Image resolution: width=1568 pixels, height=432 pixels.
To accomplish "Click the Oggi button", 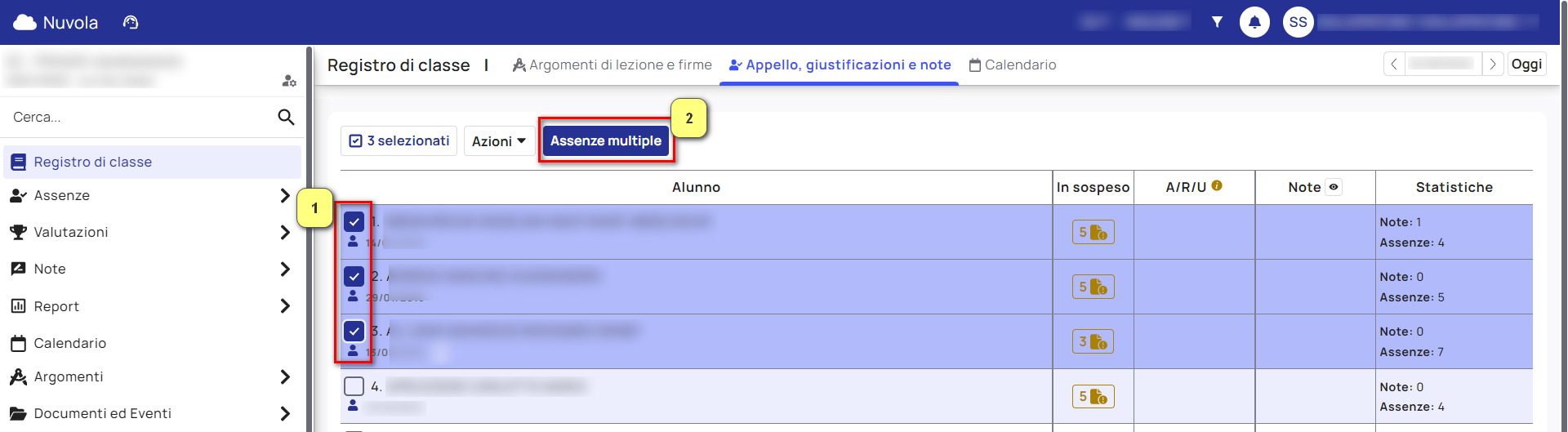I will click(1526, 64).
